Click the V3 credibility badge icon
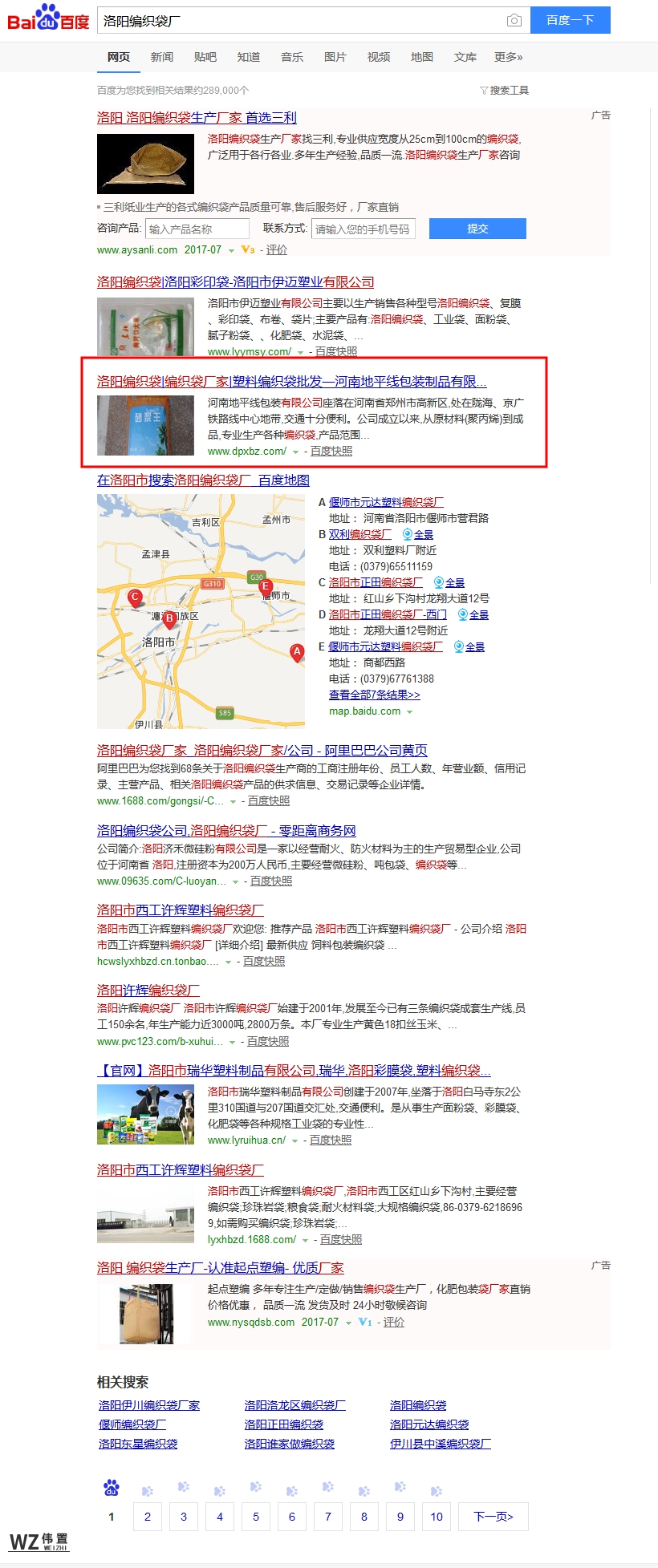This screenshot has width=658, height=1568. coord(248,250)
